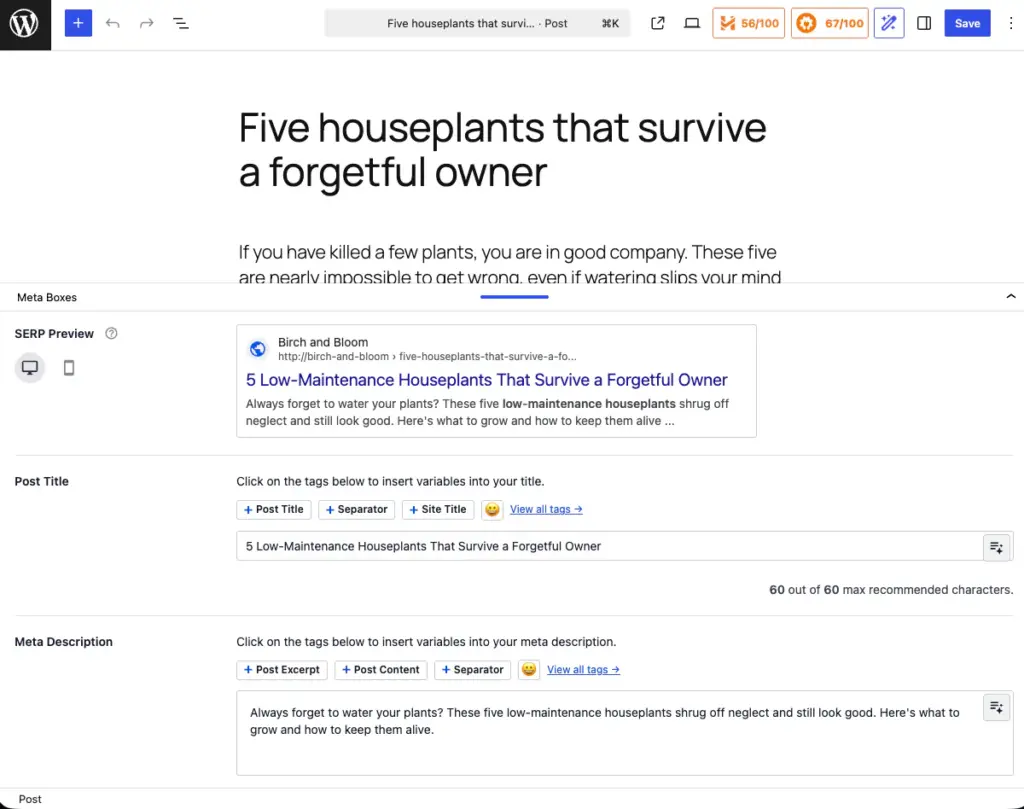Open the editor options menu

(1010, 24)
